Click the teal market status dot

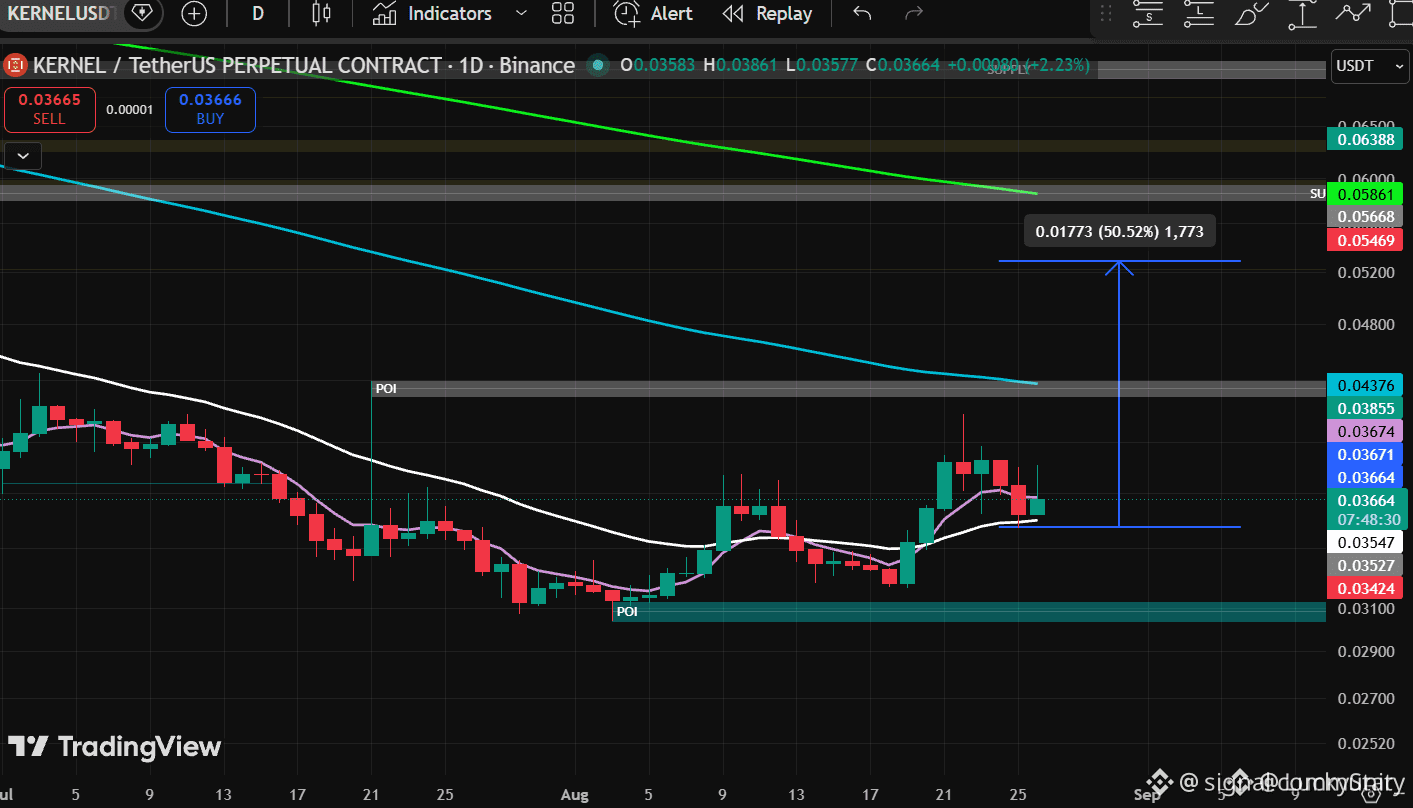[x=598, y=66]
